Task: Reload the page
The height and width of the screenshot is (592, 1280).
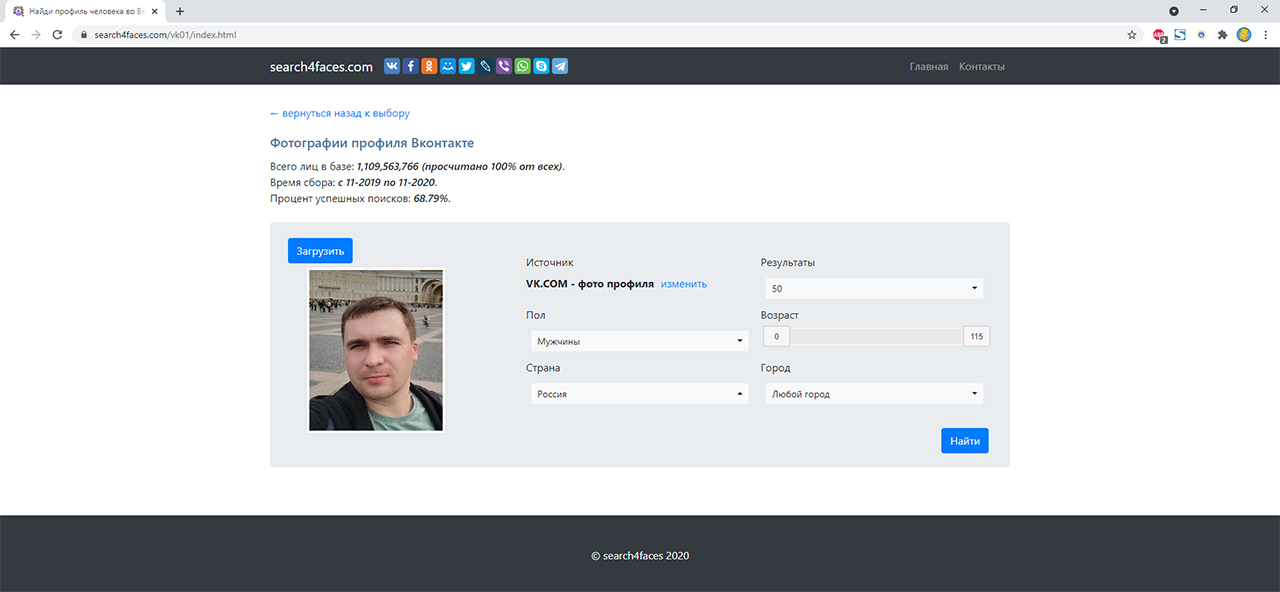Action: 57,34
